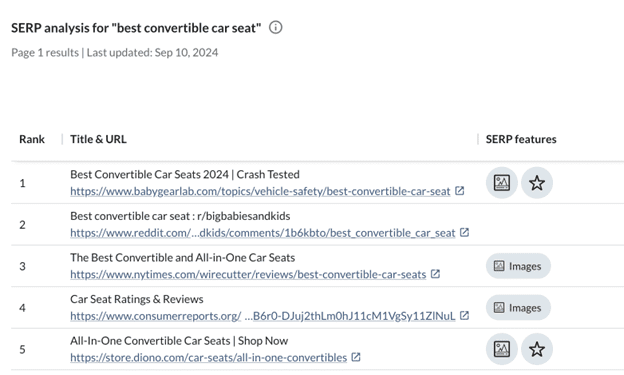
Task: Open the nytimes.com wirecutter reviews link
Action: (x=248, y=274)
